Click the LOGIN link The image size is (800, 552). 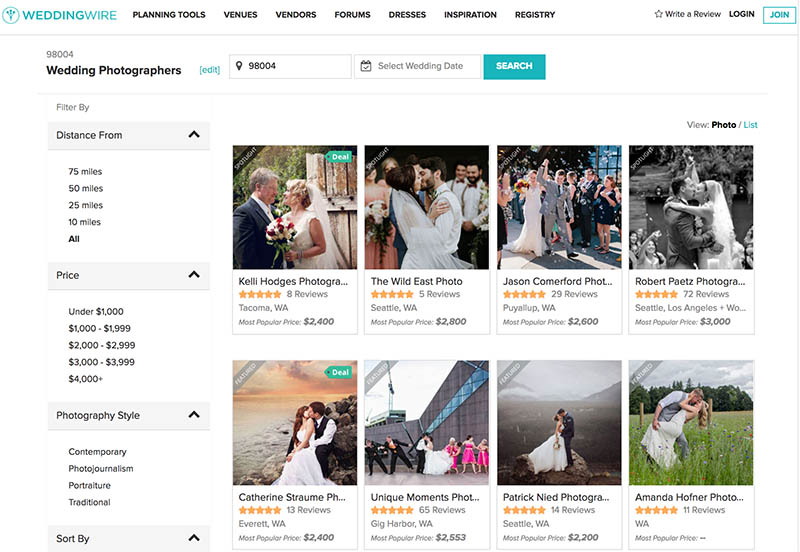[x=741, y=14]
